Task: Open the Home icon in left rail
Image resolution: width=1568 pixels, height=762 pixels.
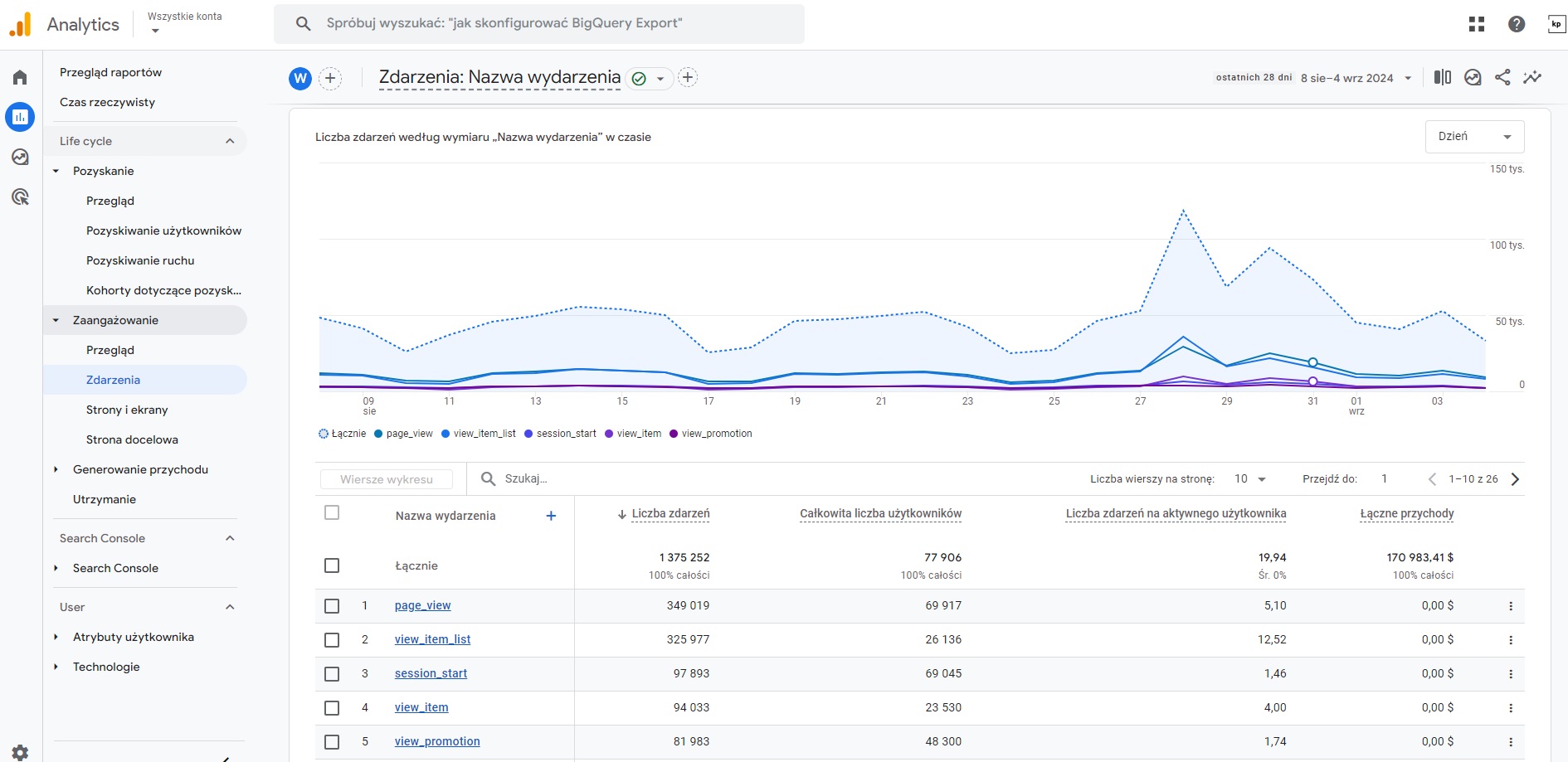Action: pyautogui.click(x=20, y=77)
